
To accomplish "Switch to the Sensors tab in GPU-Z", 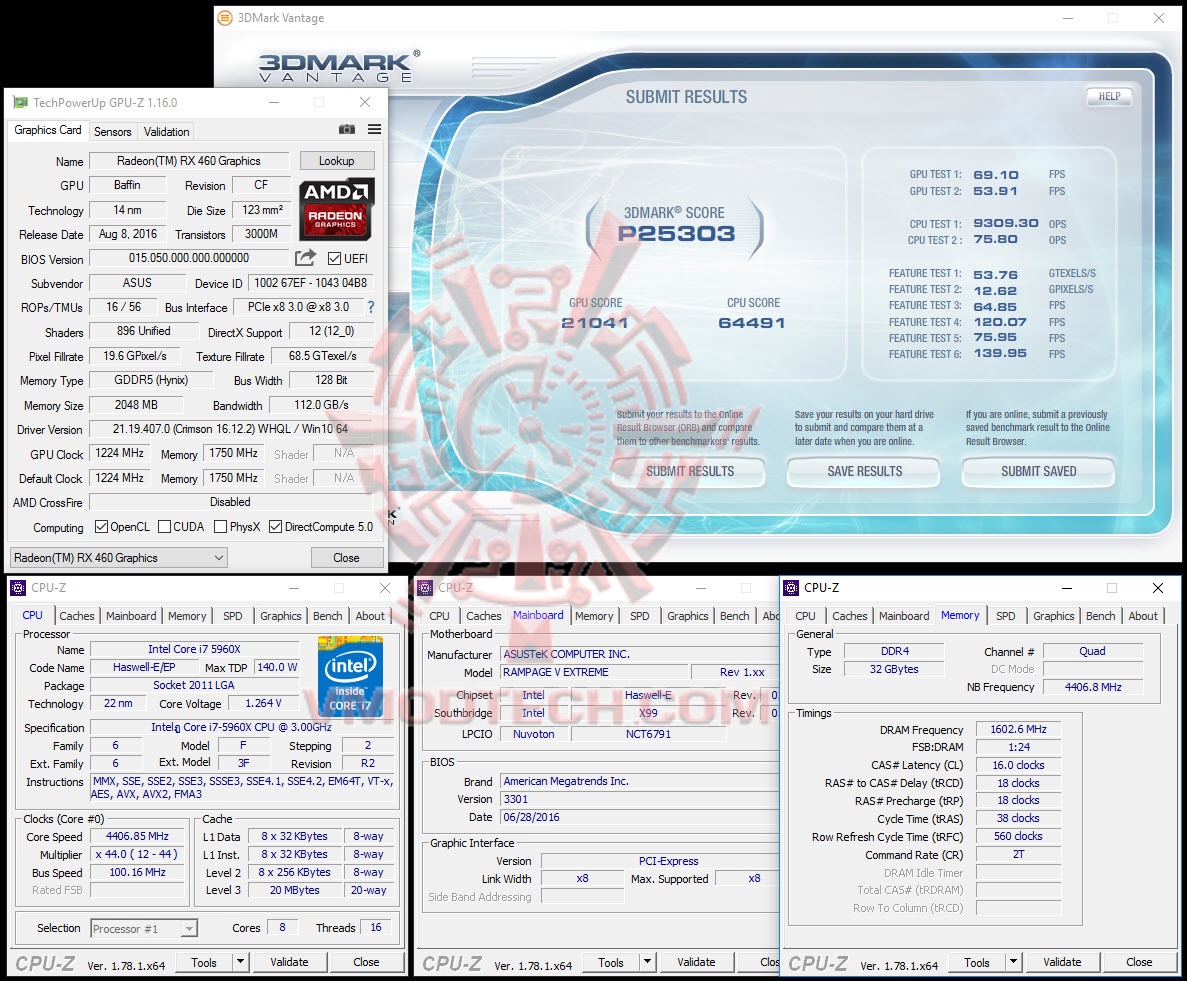I will 113,132.
